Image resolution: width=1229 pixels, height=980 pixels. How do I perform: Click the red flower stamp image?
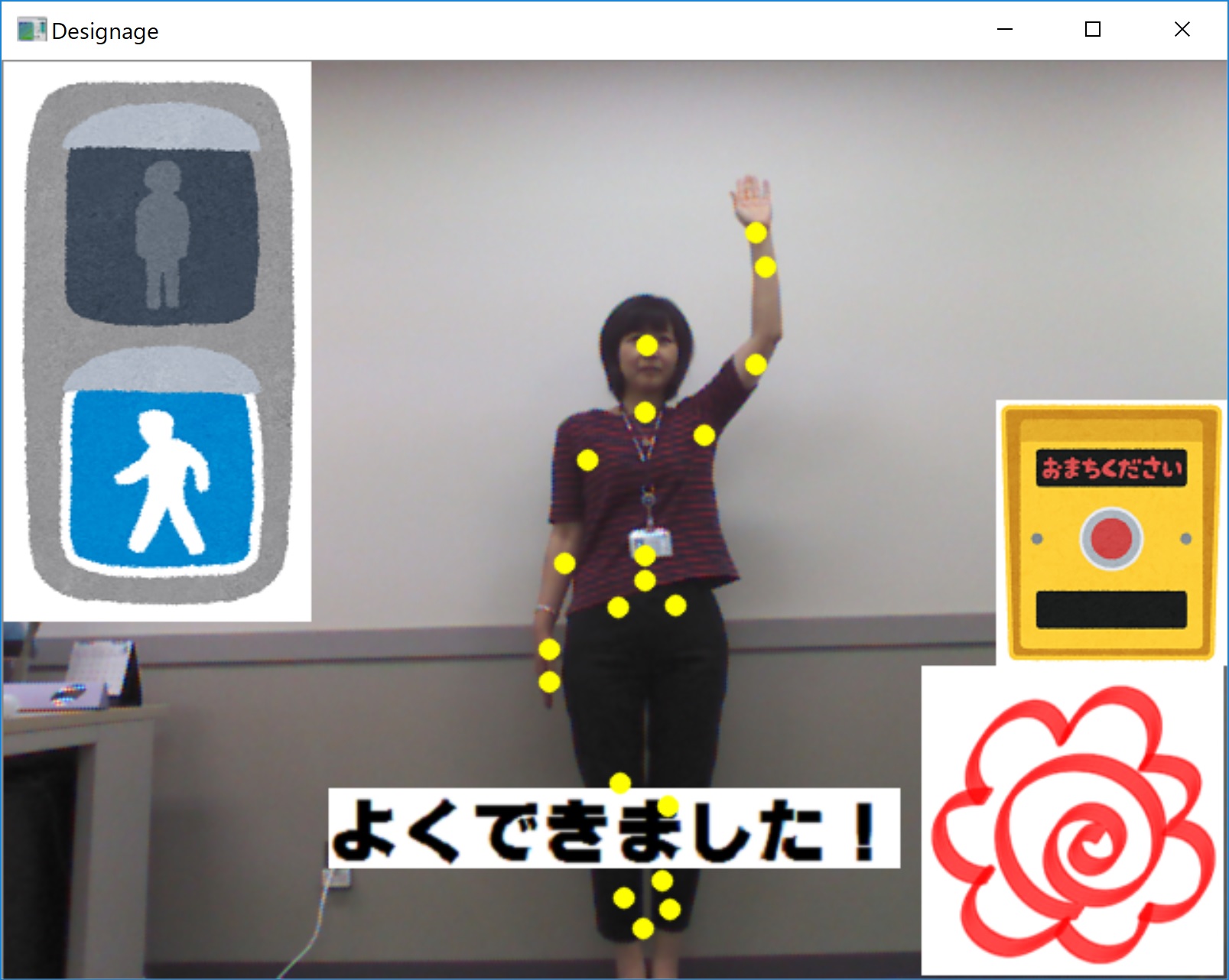(x=1074, y=822)
